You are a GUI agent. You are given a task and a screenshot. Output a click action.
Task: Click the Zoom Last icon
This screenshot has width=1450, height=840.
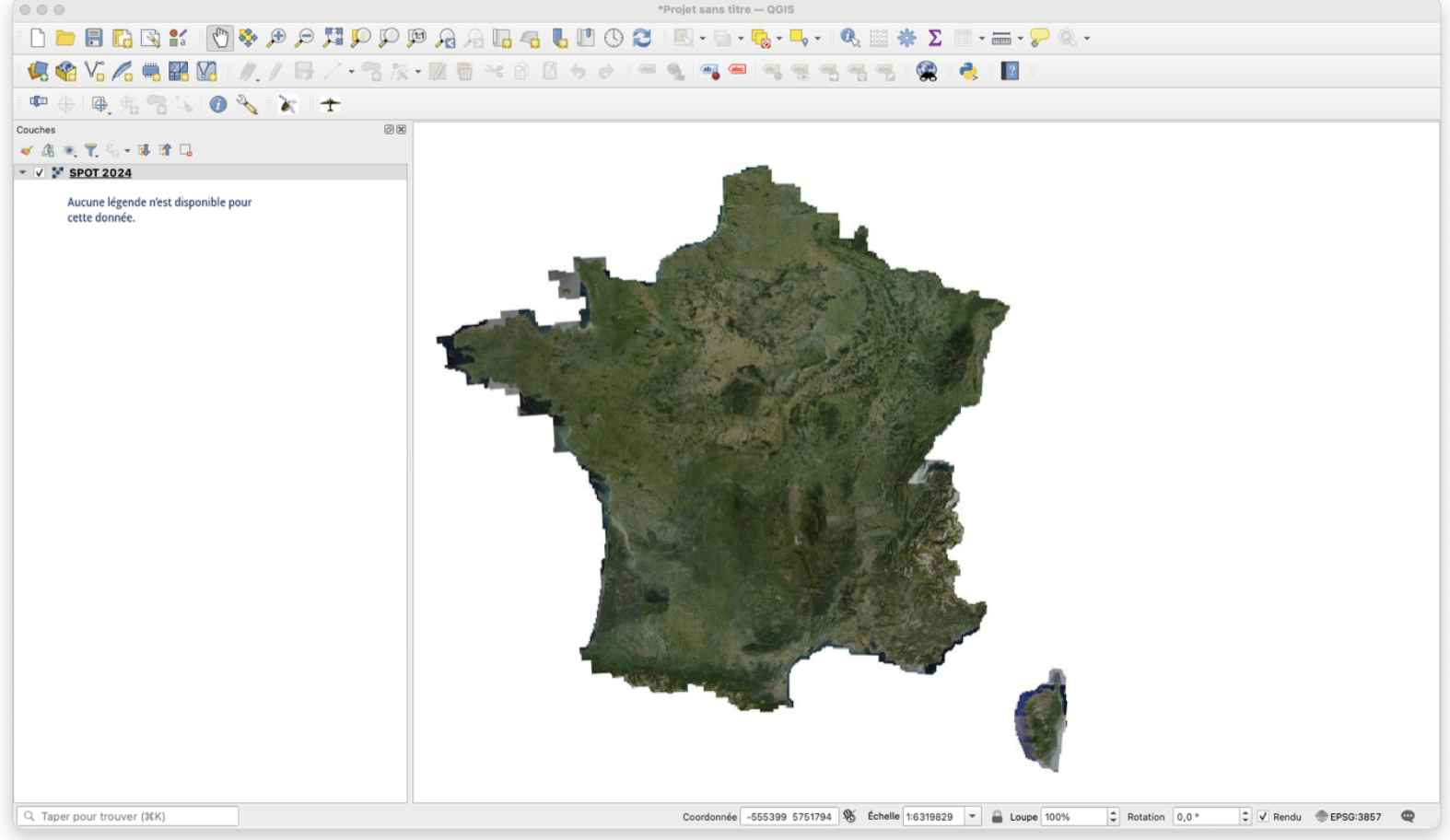point(446,38)
